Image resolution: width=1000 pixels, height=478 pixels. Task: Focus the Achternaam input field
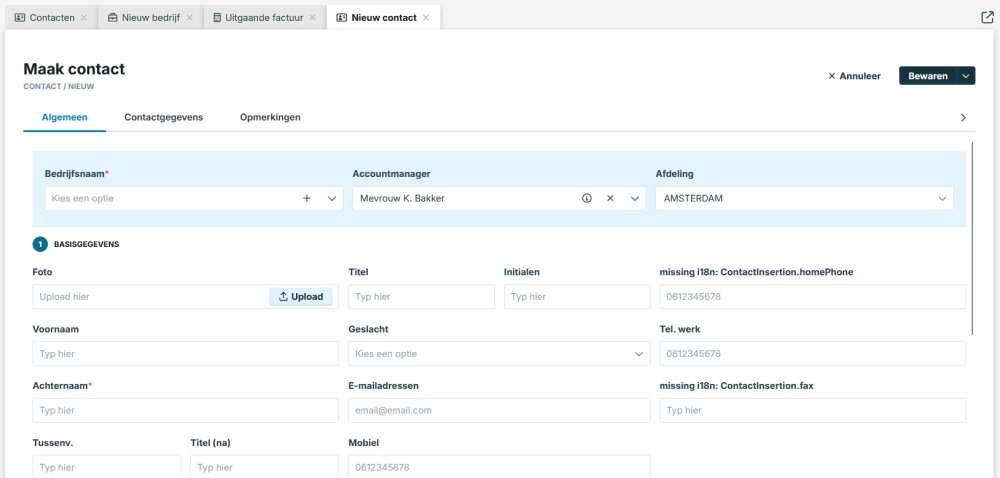(185, 410)
